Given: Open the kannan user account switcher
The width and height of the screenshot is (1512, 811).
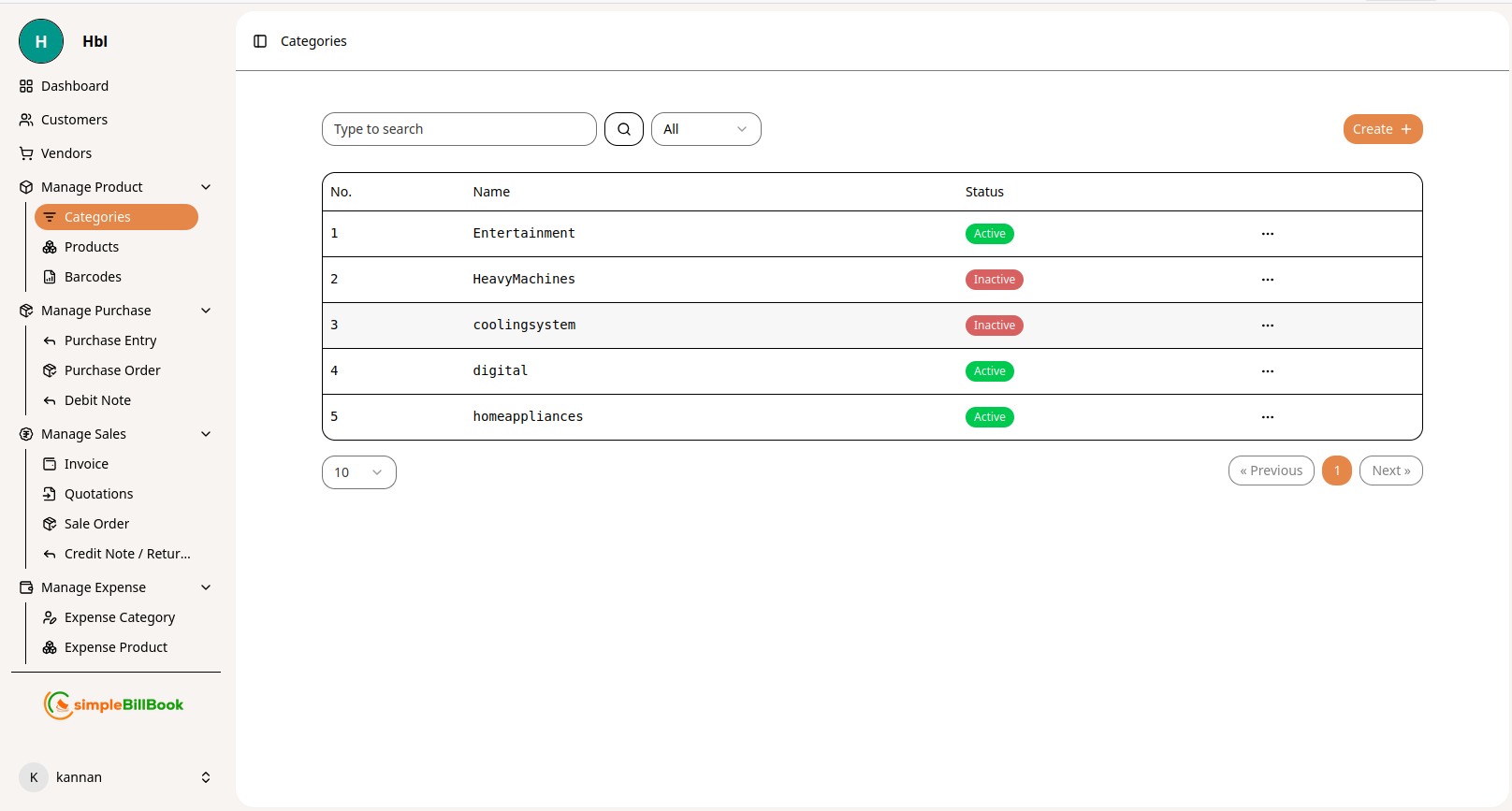Looking at the screenshot, I should click(205, 777).
